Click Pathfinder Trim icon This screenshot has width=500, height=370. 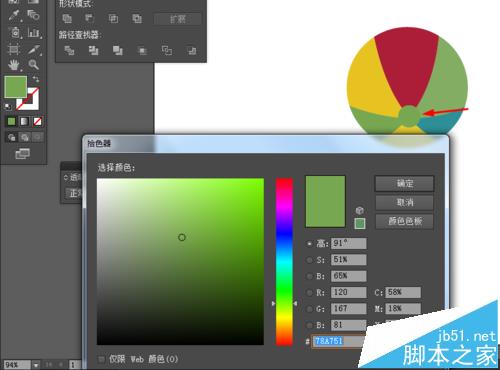(x=93, y=50)
